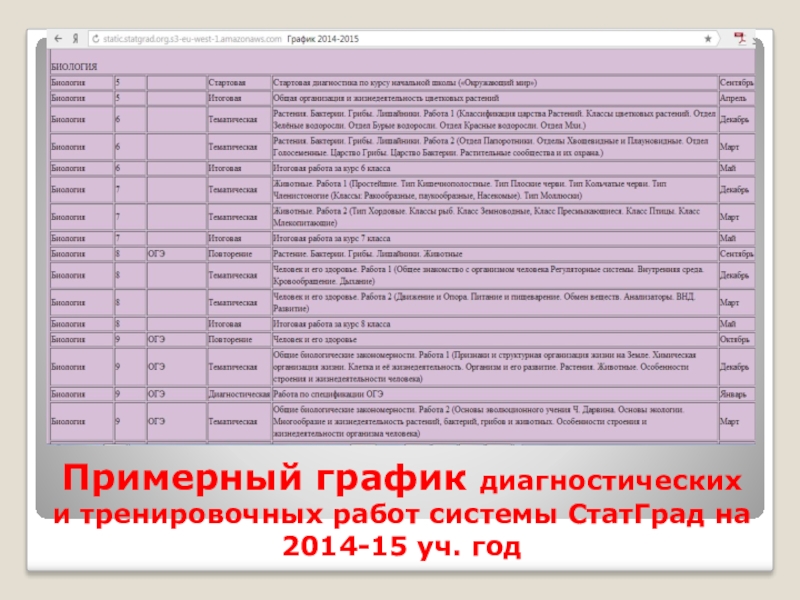Bookmark the page with the star icon
This screenshot has width=800, height=600.
pos(708,39)
